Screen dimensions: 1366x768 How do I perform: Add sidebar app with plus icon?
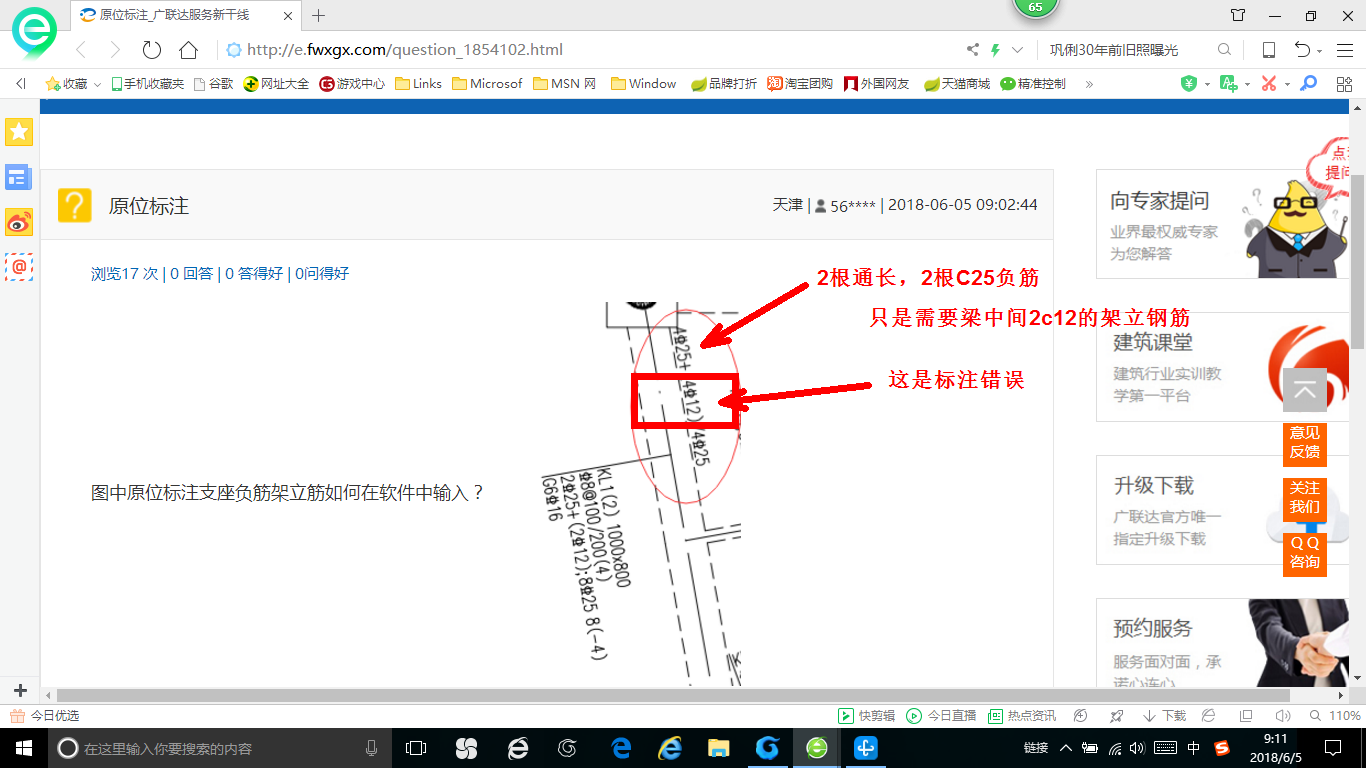(19, 691)
